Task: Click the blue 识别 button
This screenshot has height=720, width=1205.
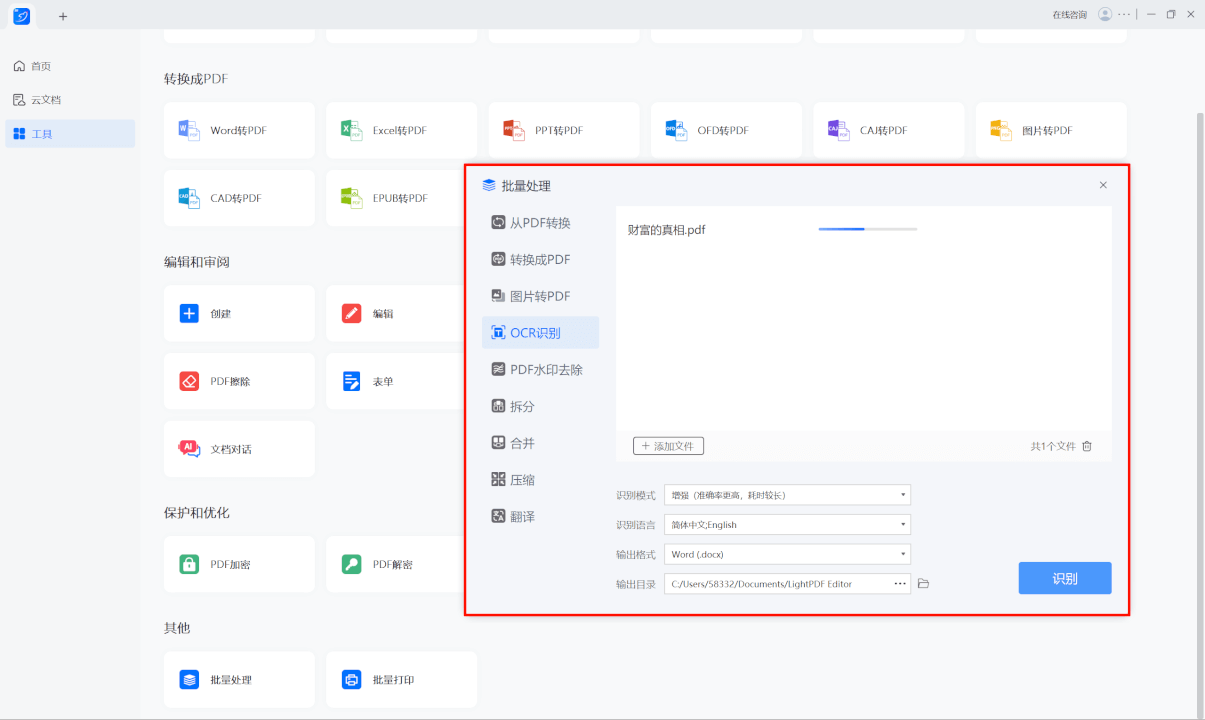Action: click(x=1064, y=578)
